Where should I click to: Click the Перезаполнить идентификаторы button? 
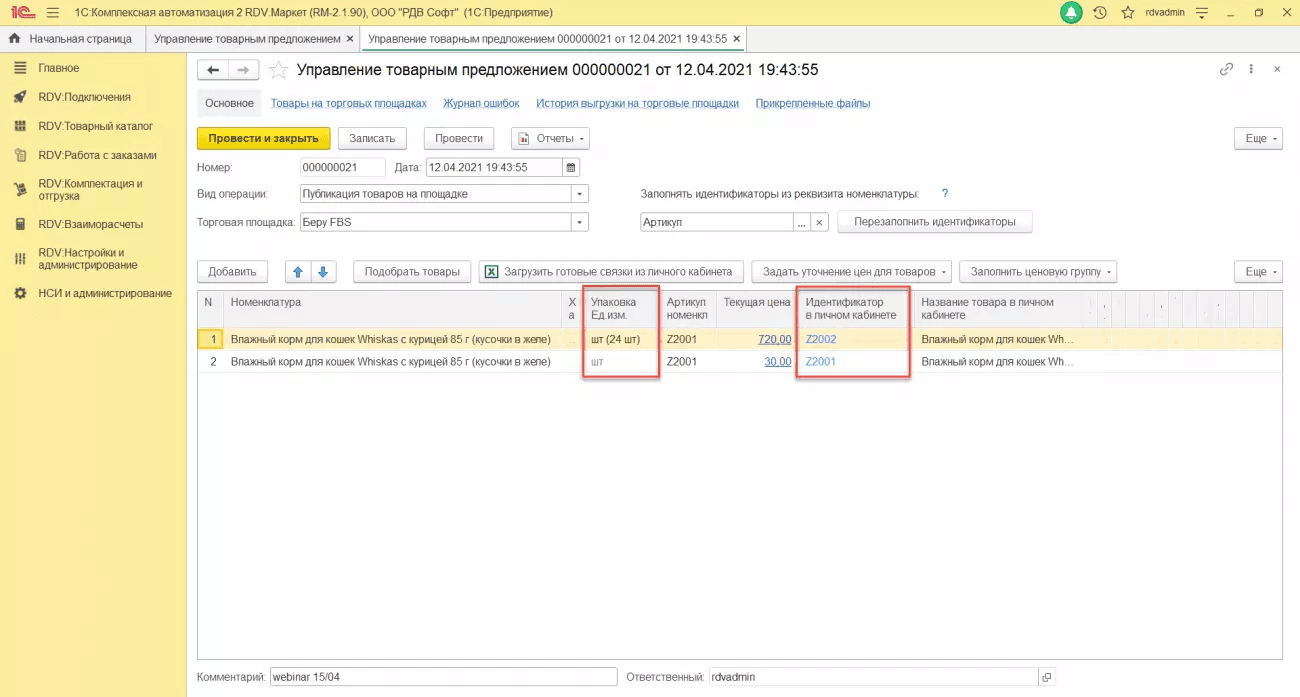[x=935, y=222]
